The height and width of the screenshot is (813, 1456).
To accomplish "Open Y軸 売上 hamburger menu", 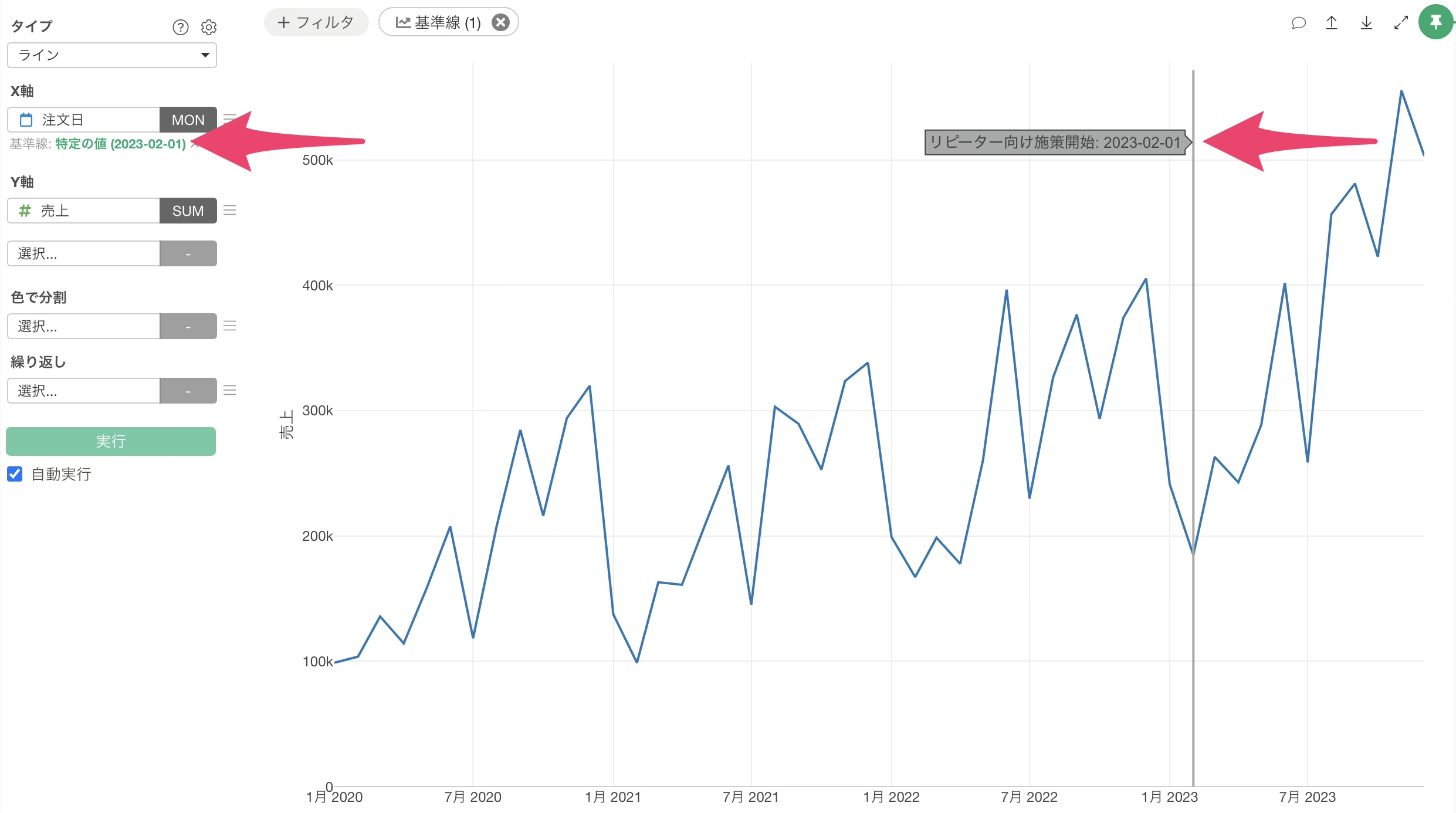I will click(x=229, y=210).
